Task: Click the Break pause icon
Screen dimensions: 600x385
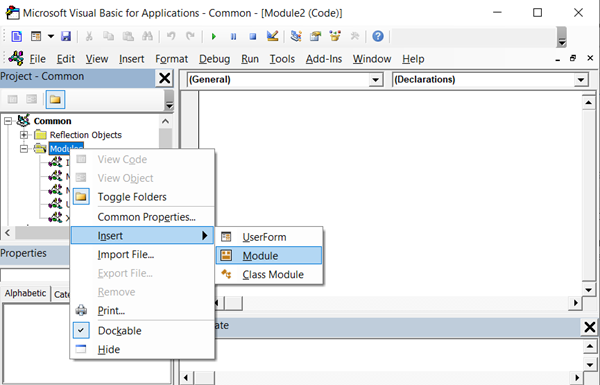Action: [x=233, y=36]
